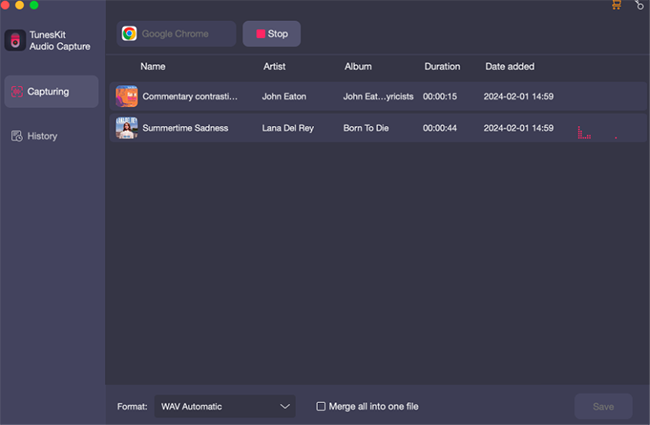Click artist Lana Del Rey

pos(288,128)
